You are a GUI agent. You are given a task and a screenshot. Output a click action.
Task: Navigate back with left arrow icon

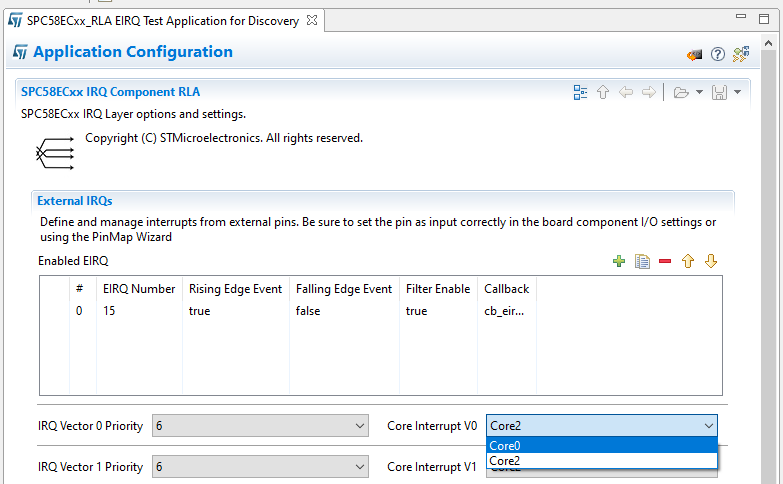pyautogui.click(x=626, y=92)
